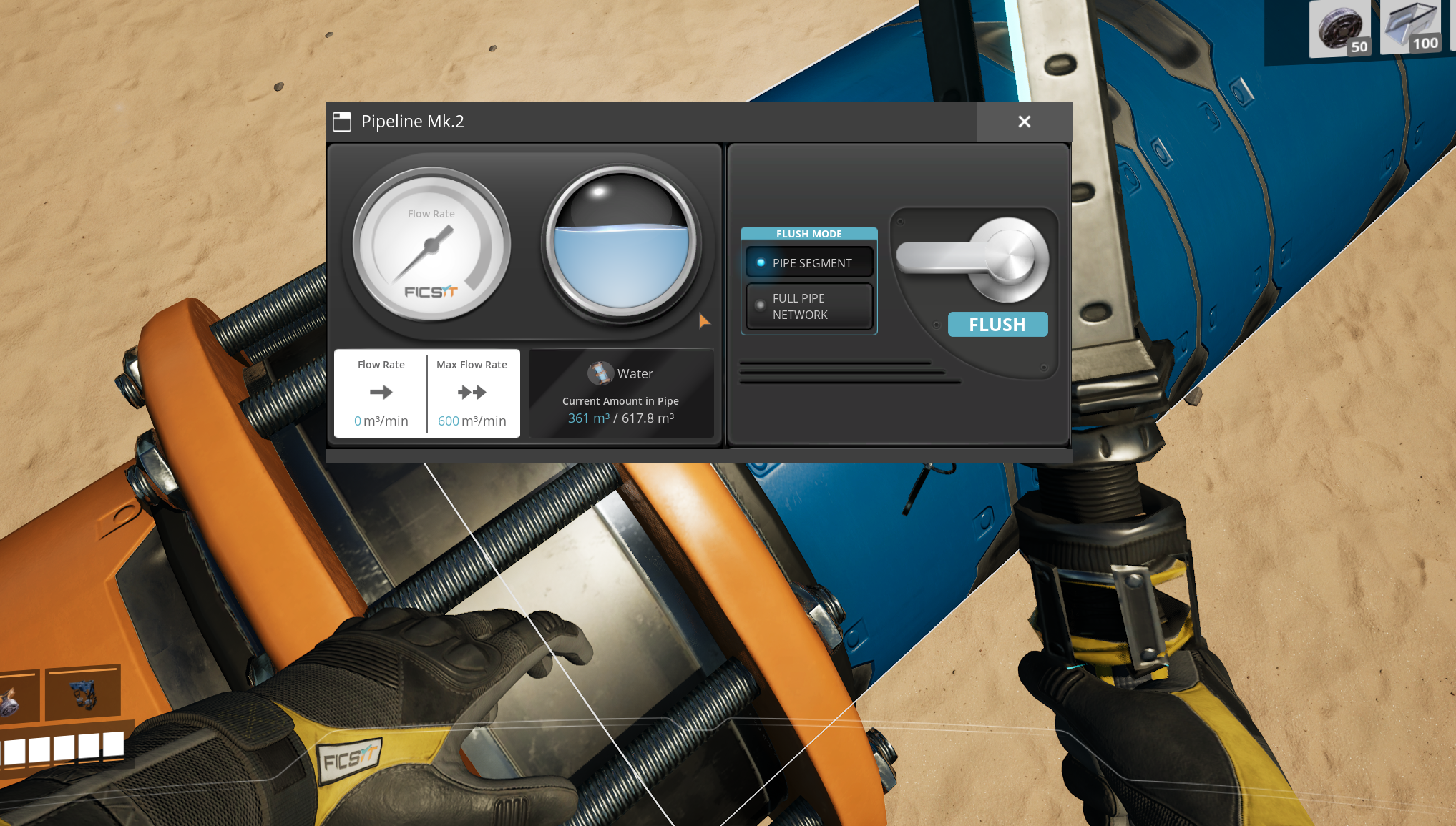Click the 361 m³ current amount value
The image size is (1456, 826).
(588, 418)
